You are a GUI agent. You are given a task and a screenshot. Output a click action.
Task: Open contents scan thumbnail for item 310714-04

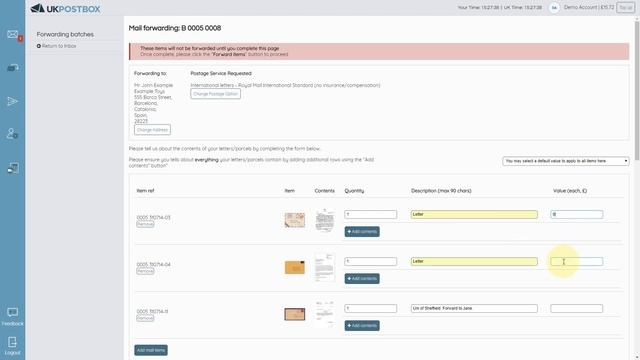point(325,267)
